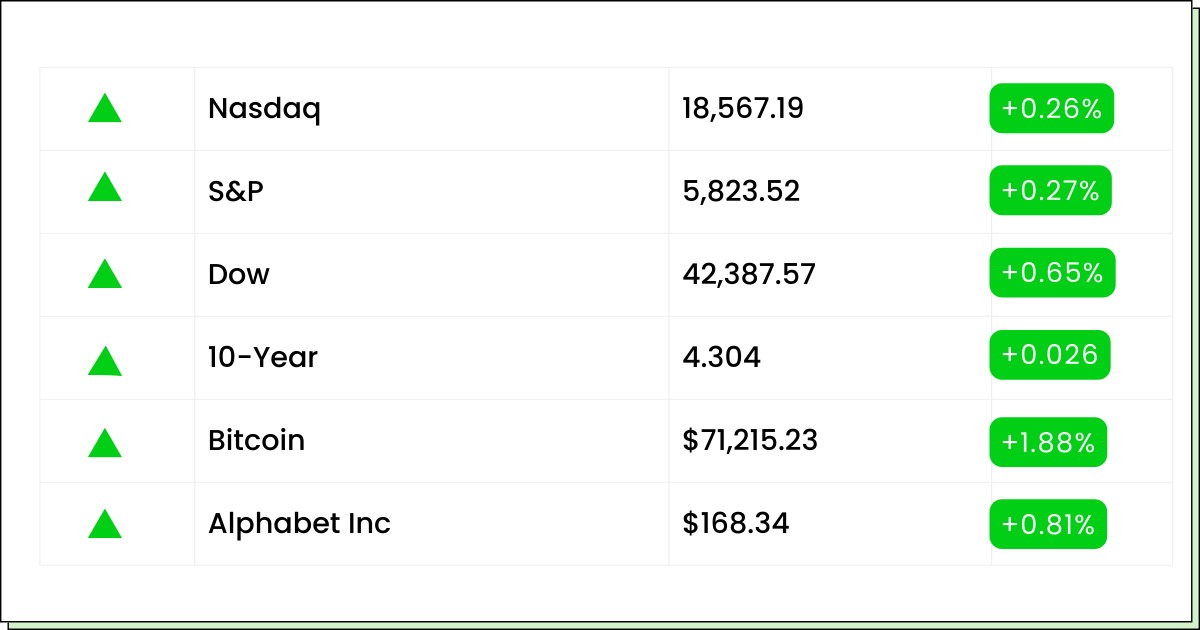Click the +0.27% change badge
1200x630 pixels.
pos(1051,190)
